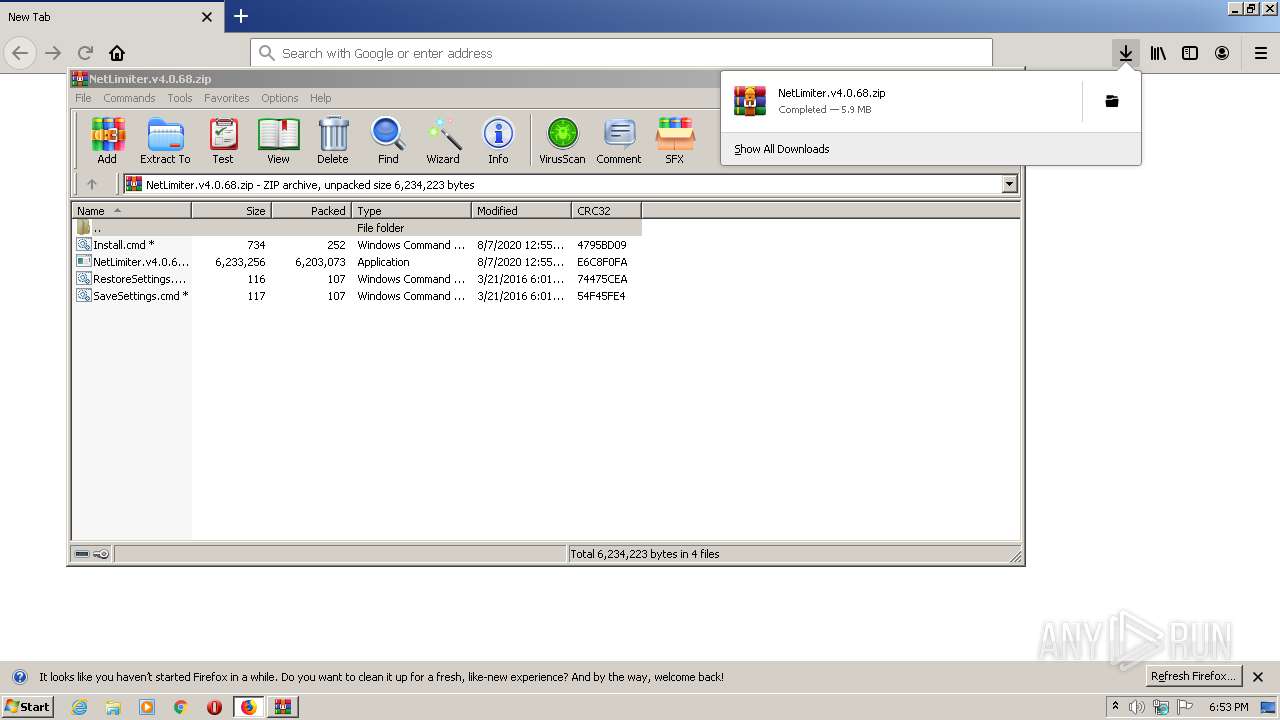Open Firefox account icon
The image size is (1280, 720).
(x=1222, y=53)
